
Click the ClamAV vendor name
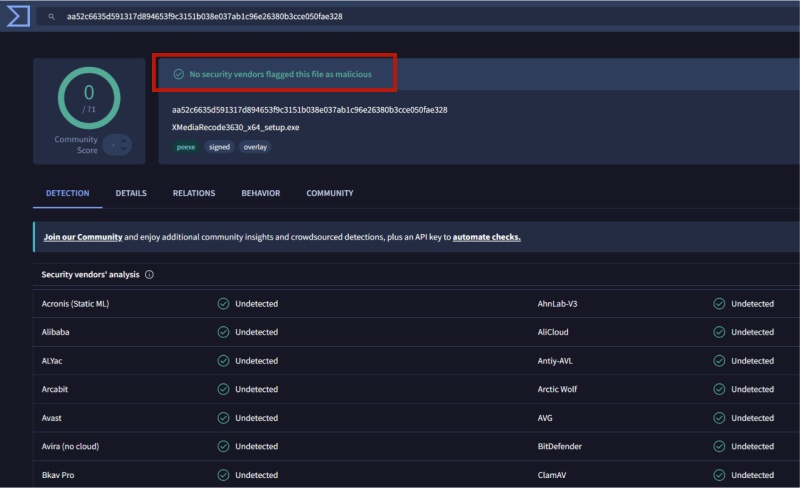tap(552, 475)
